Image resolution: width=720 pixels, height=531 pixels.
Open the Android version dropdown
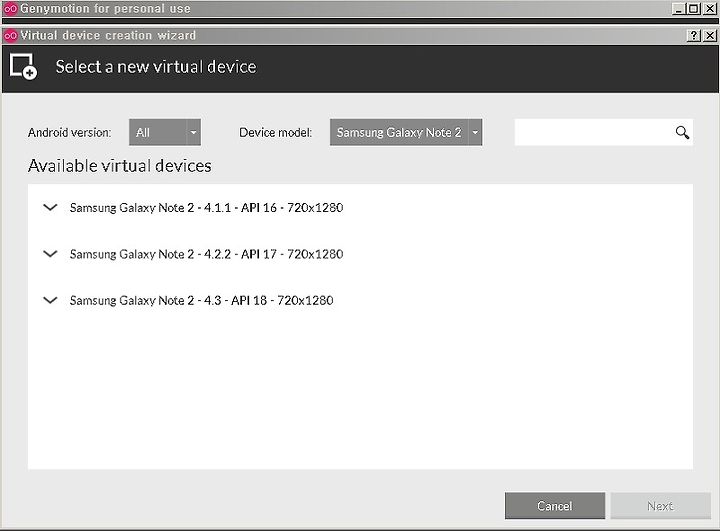click(x=165, y=132)
